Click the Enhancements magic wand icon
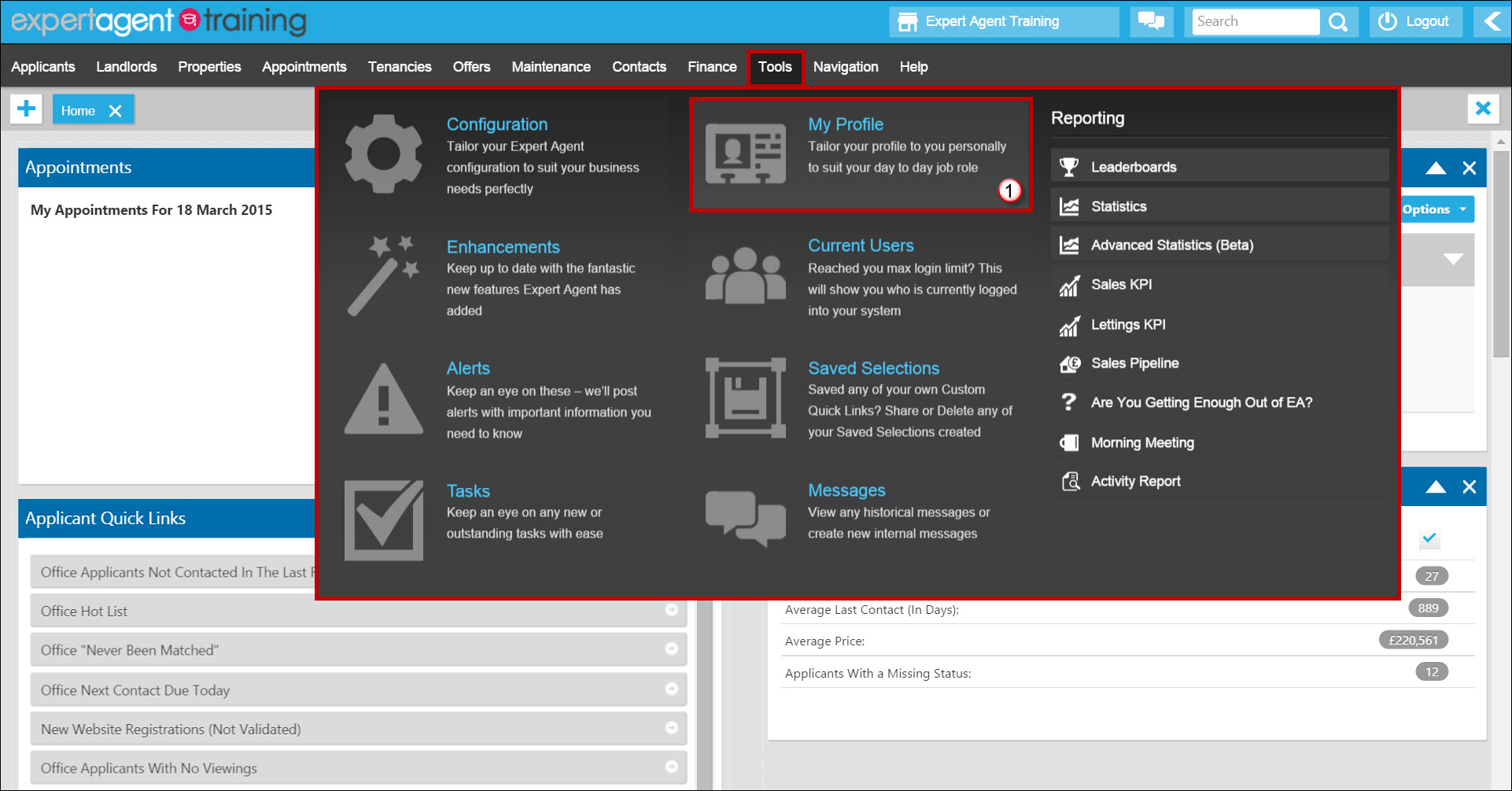The image size is (1512, 791). click(383, 275)
